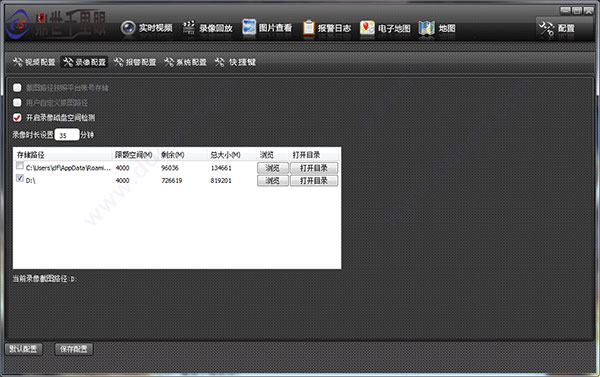Viewport: 600px width, 377px height.
Task: Click 浏览 button for the D:\ row
Action: (x=273, y=181)
